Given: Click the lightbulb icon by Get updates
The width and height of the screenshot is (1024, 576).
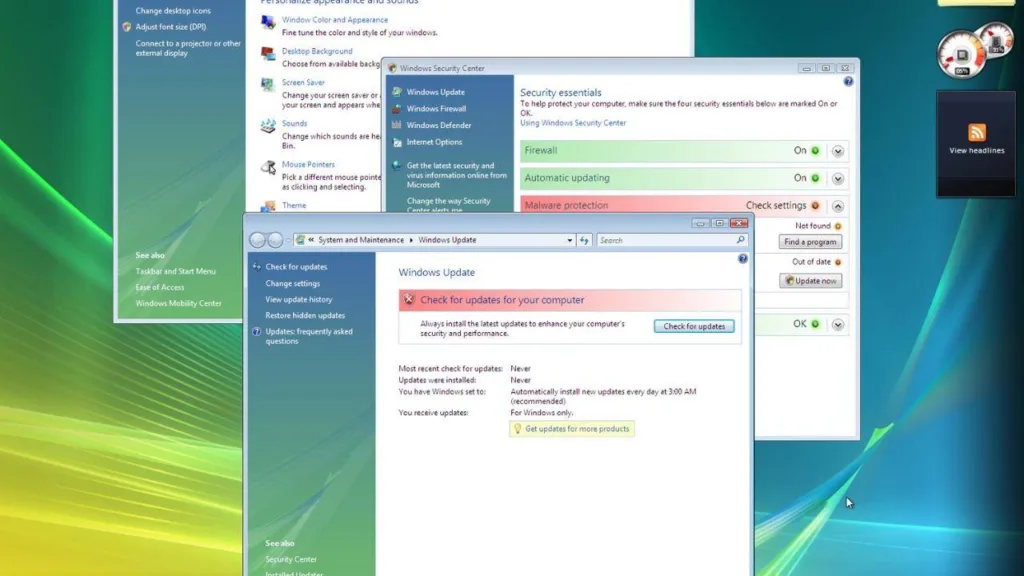Looking at the screenshot, I should [x=517, y=429].
